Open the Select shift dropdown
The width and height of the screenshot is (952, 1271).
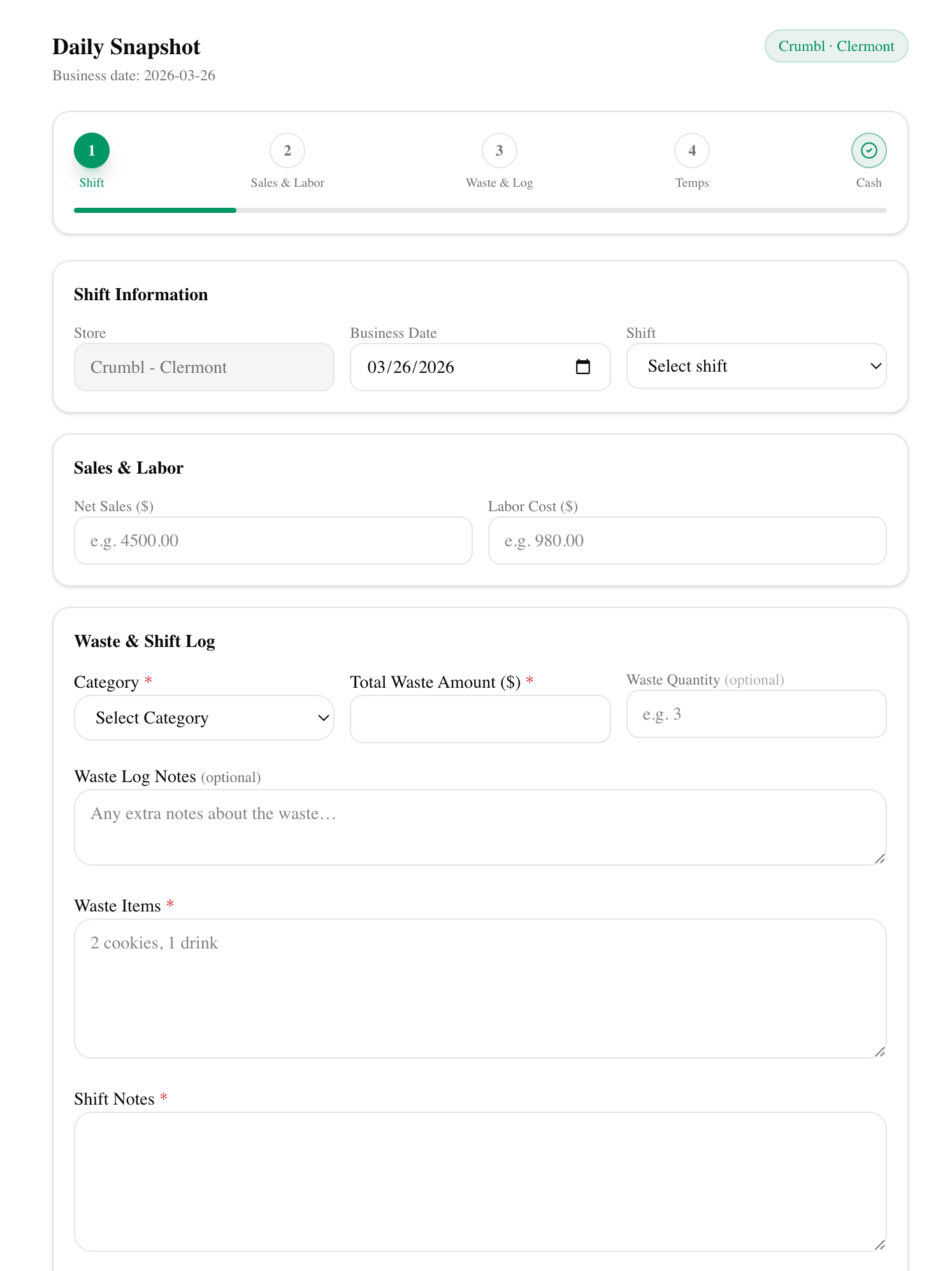756,367
